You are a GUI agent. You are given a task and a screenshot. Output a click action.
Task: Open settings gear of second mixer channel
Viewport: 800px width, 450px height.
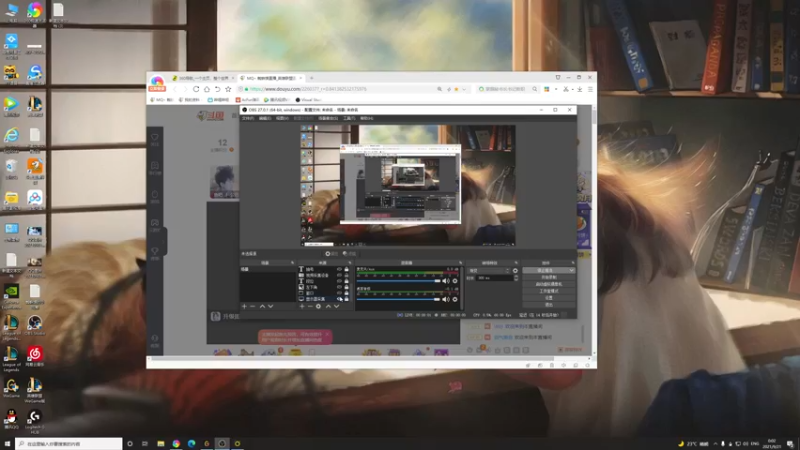[x=455, y=299]
